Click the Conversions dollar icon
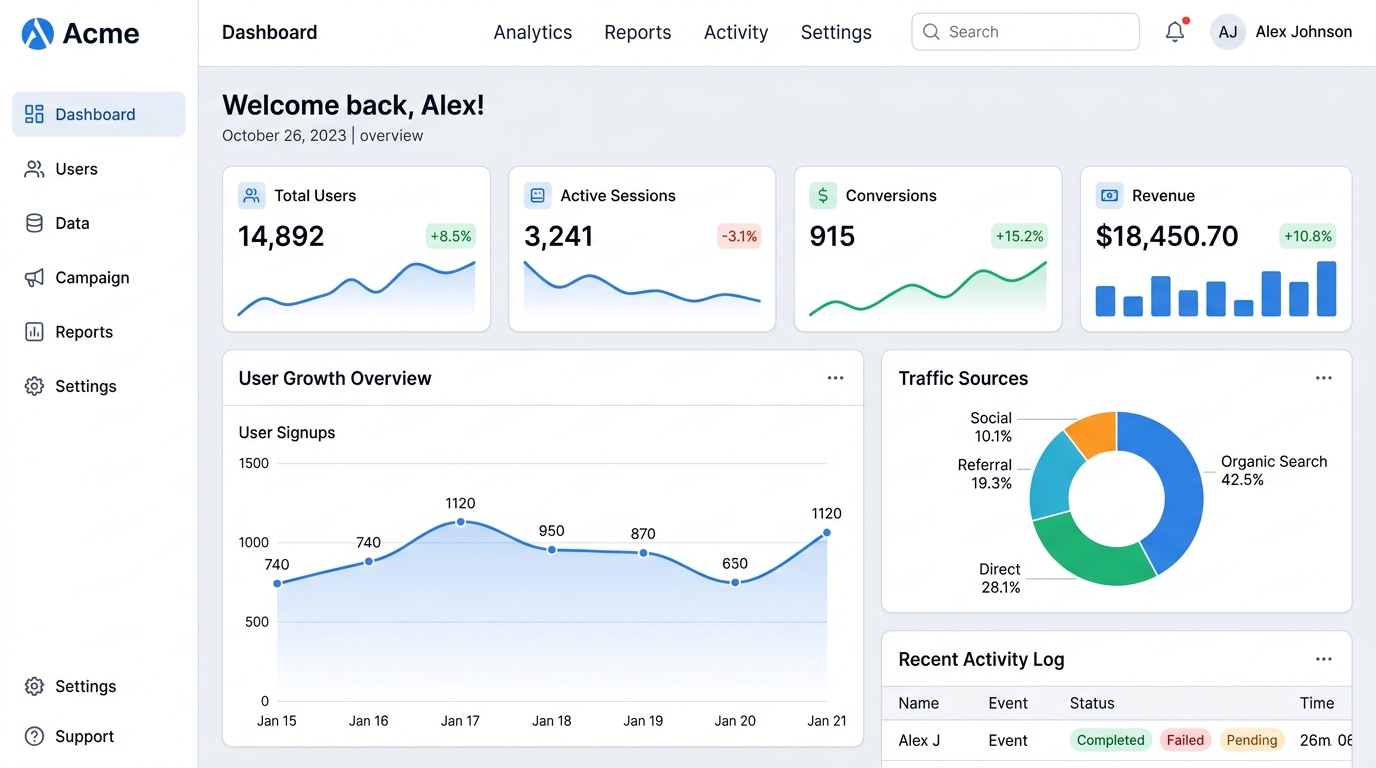 point(822,195)
